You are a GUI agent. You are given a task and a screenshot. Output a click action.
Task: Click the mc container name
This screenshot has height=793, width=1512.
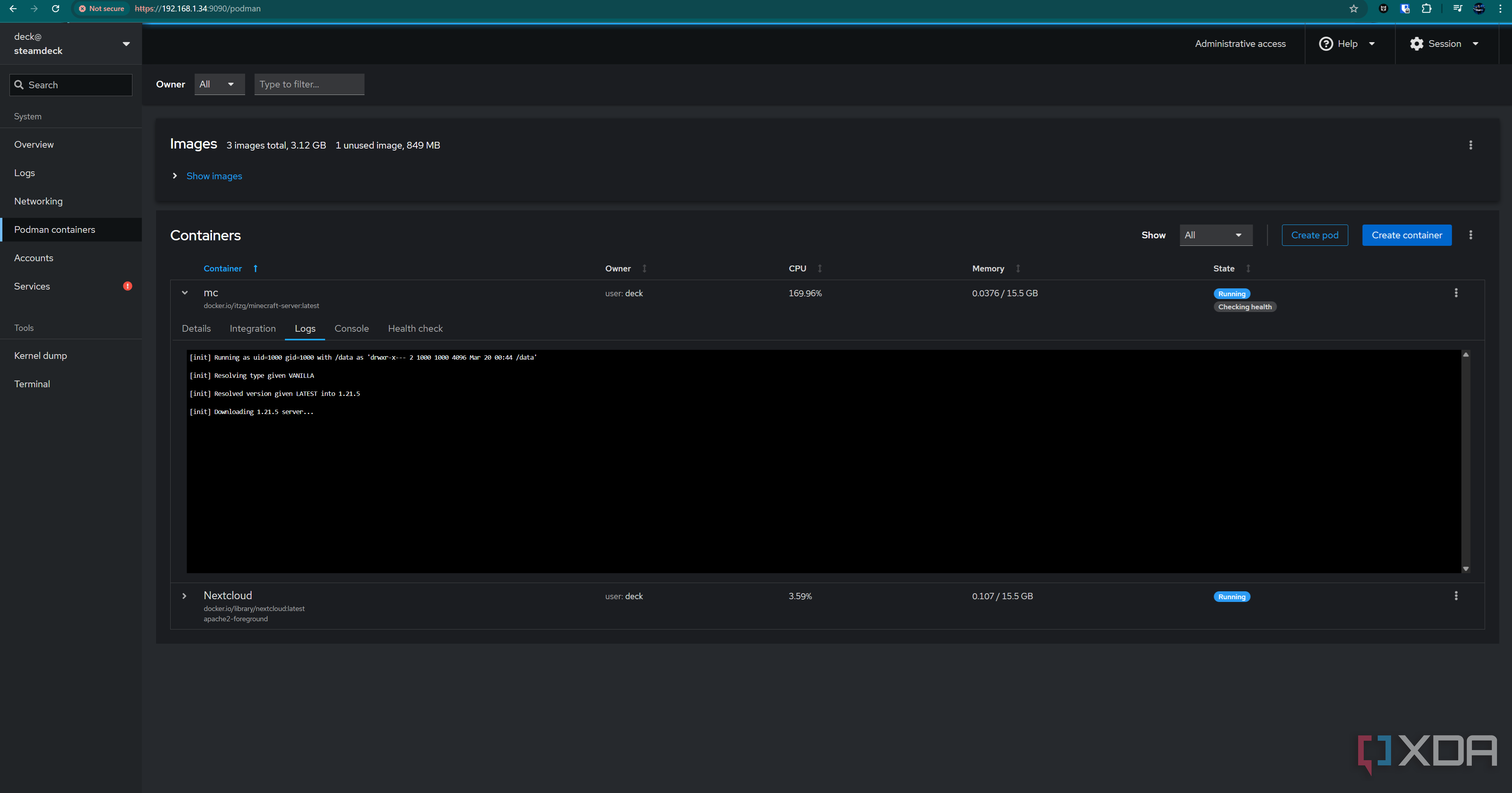[x=211, y=293]
